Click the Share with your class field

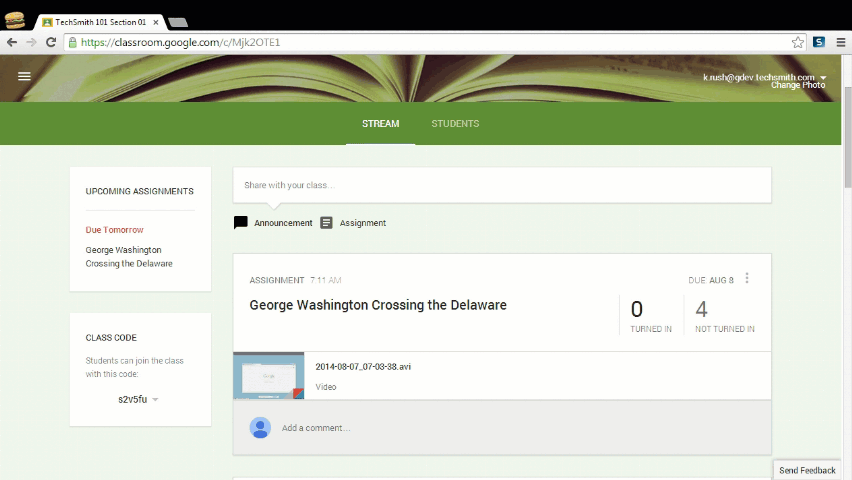[x=501, y=185]
